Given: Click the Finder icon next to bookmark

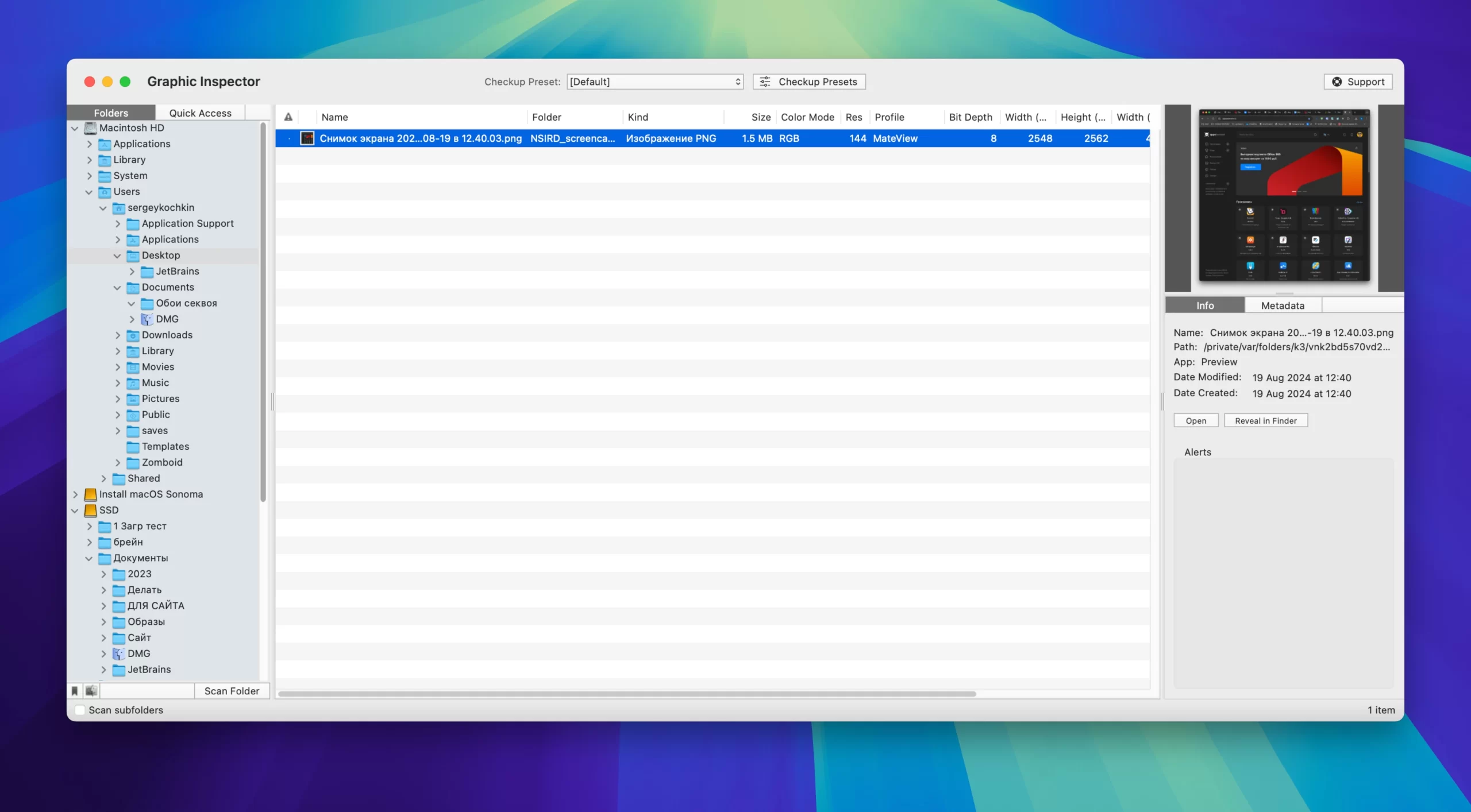Looking at the screenshot, I should click(x=91, y=691).
